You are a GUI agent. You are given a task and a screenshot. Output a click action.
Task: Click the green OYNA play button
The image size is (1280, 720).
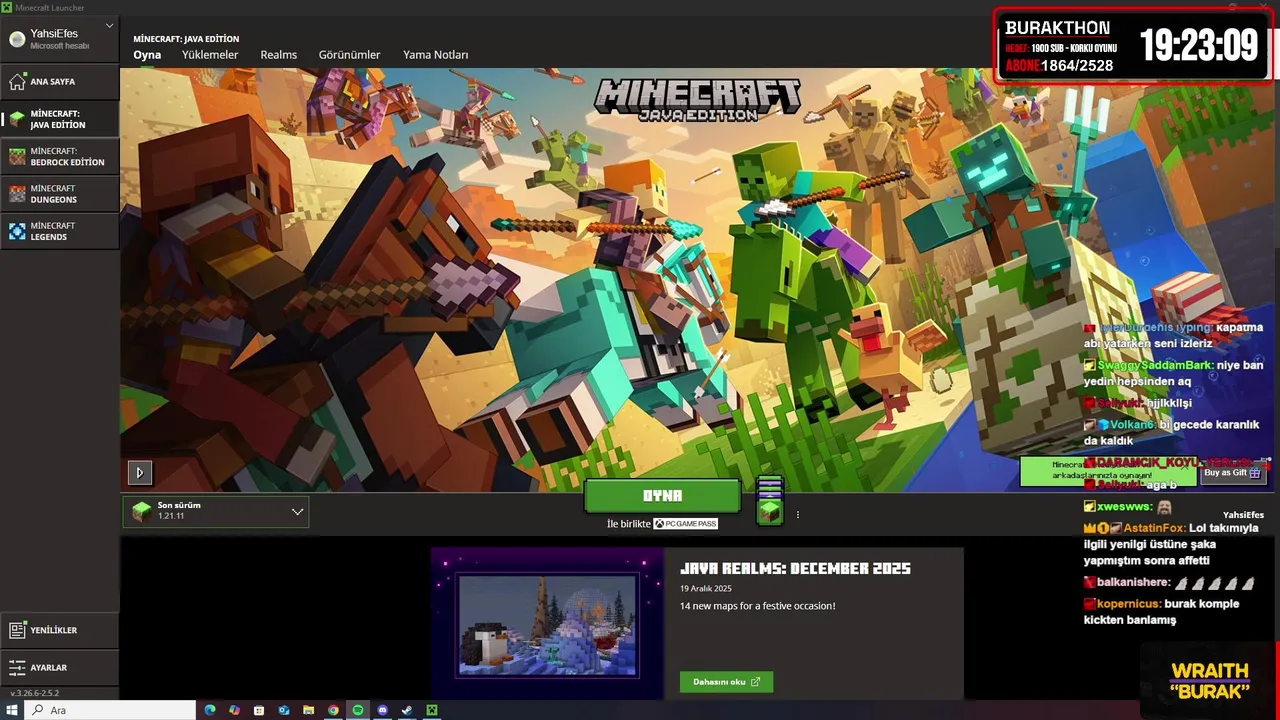pos(662,496)
